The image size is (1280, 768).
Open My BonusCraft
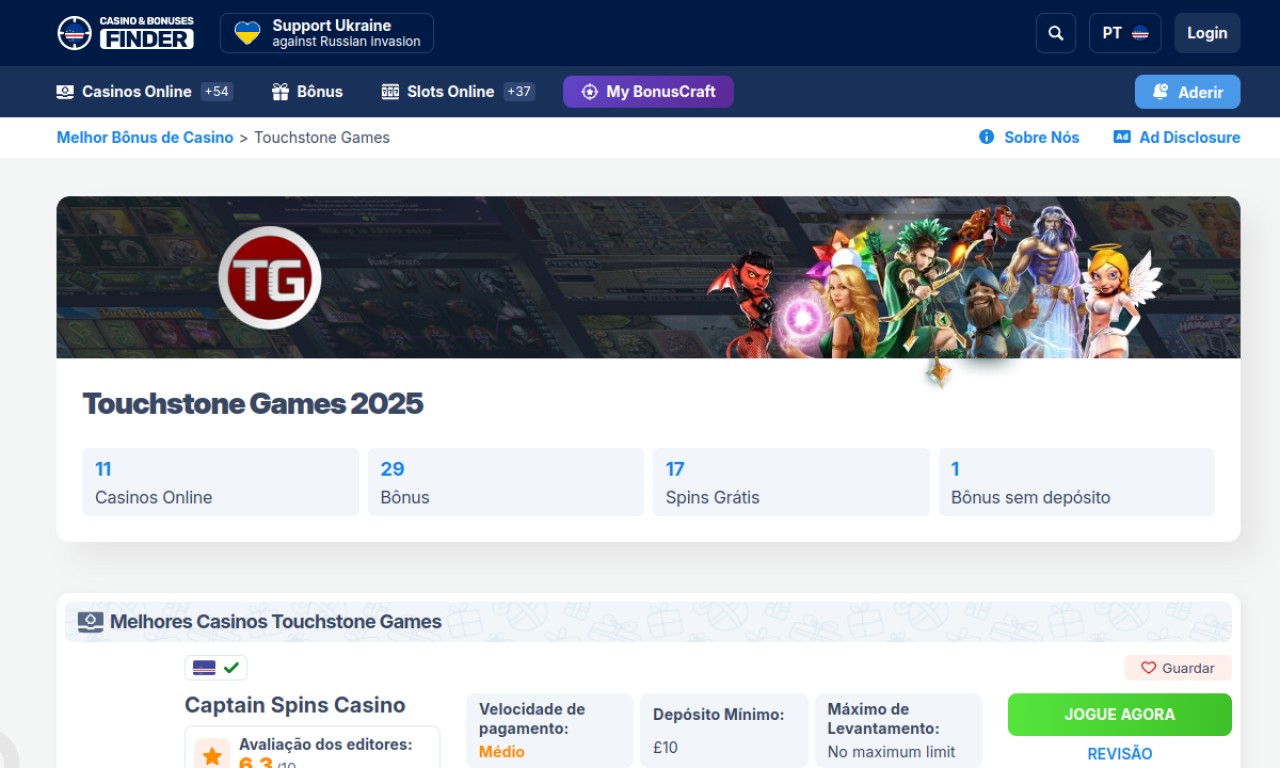tap(648, 91)
